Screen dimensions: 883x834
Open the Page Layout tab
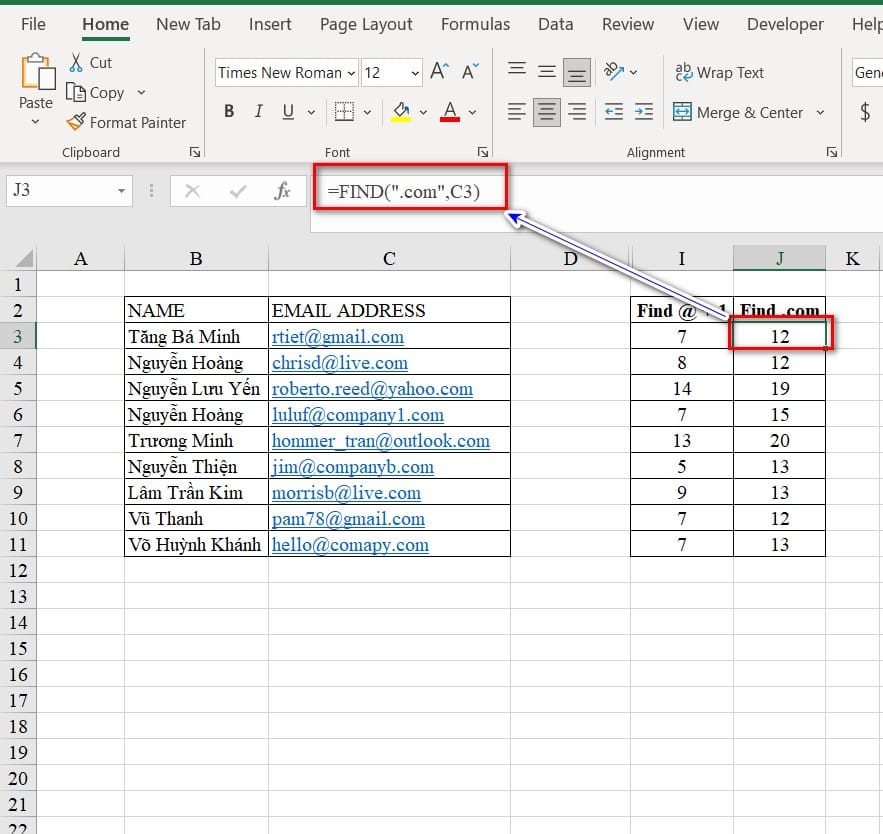(x=366, y=24)
